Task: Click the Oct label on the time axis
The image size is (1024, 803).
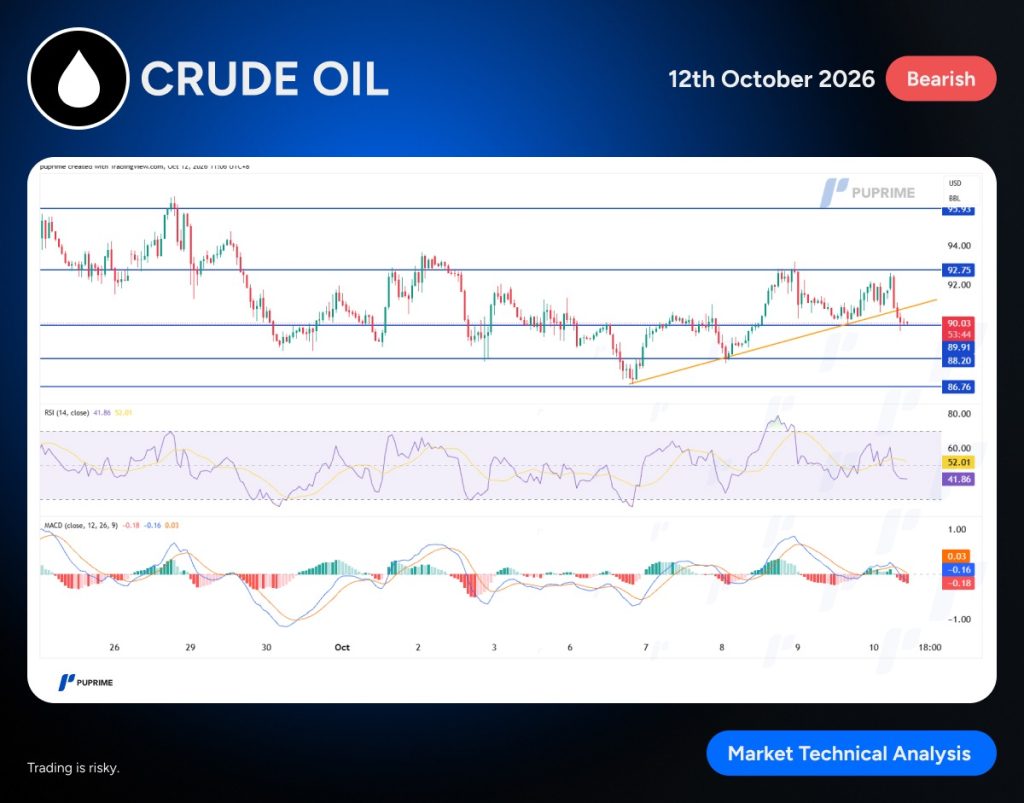Action: 342,648
